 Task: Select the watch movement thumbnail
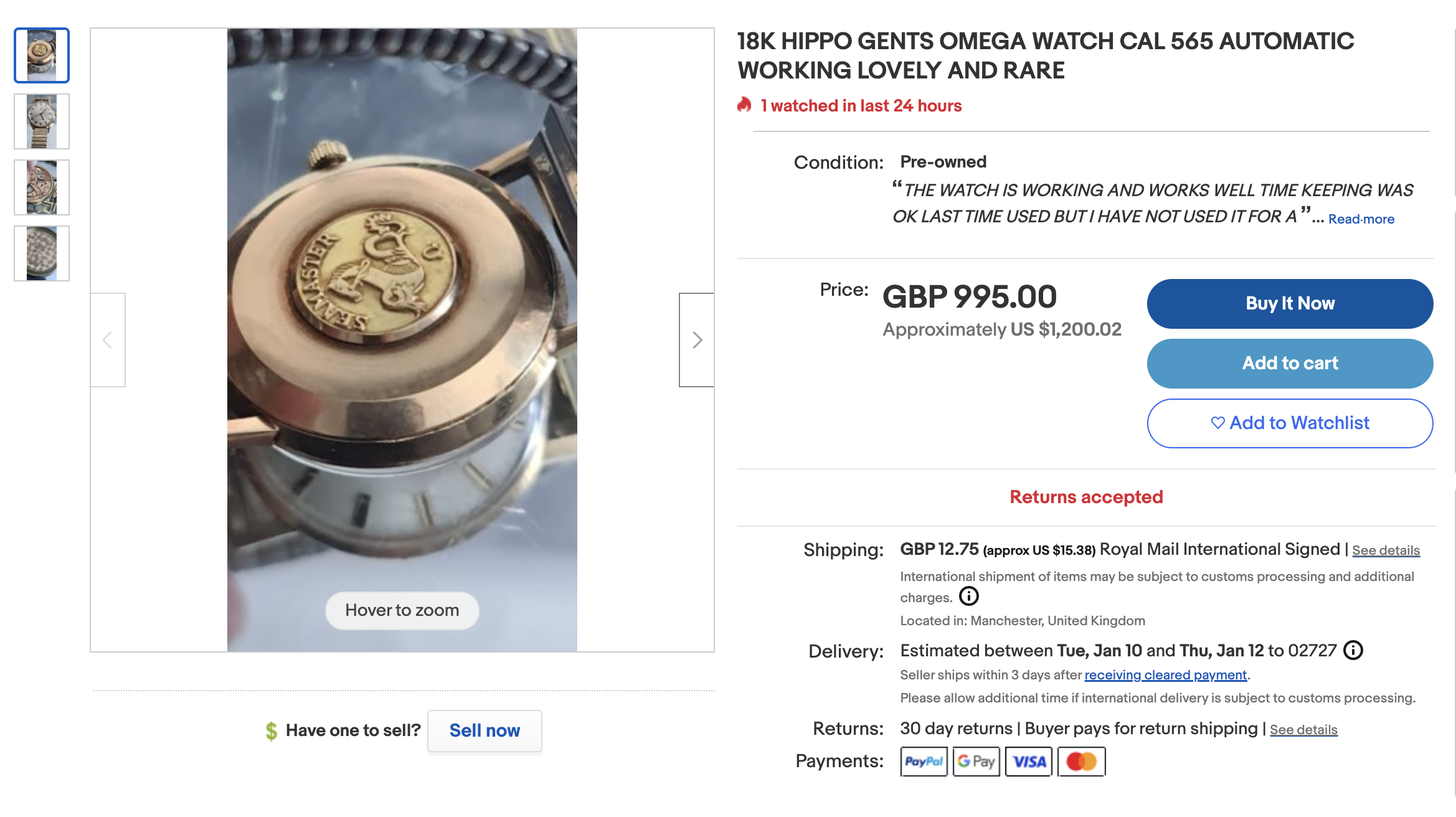42,187
